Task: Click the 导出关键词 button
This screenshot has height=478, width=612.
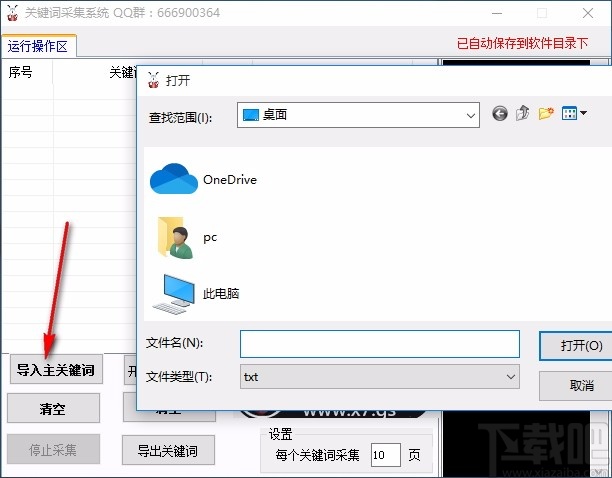Action: pos(168,450)
